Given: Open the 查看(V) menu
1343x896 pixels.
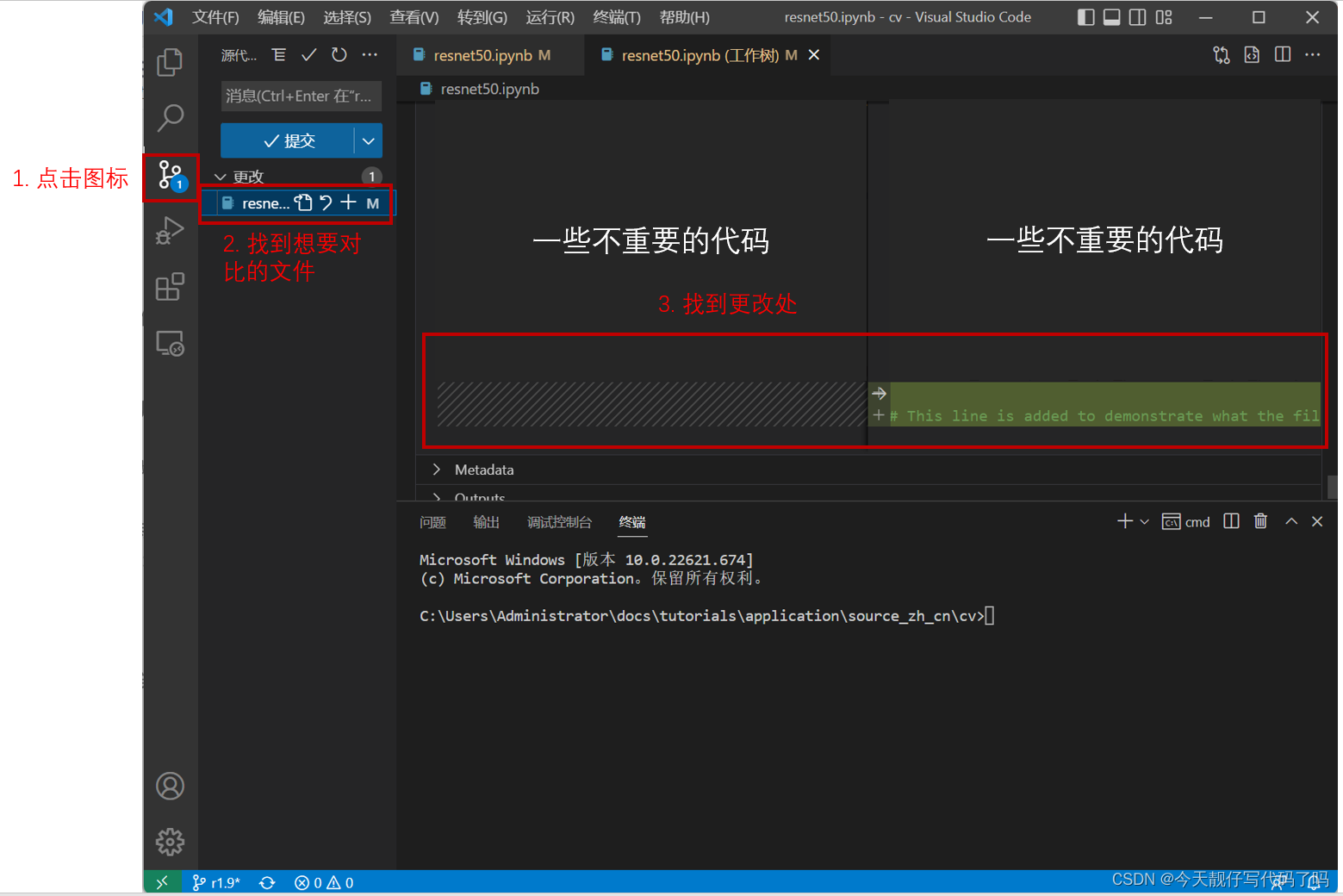Looking at the screenshot, I should [x=414, y=17].
